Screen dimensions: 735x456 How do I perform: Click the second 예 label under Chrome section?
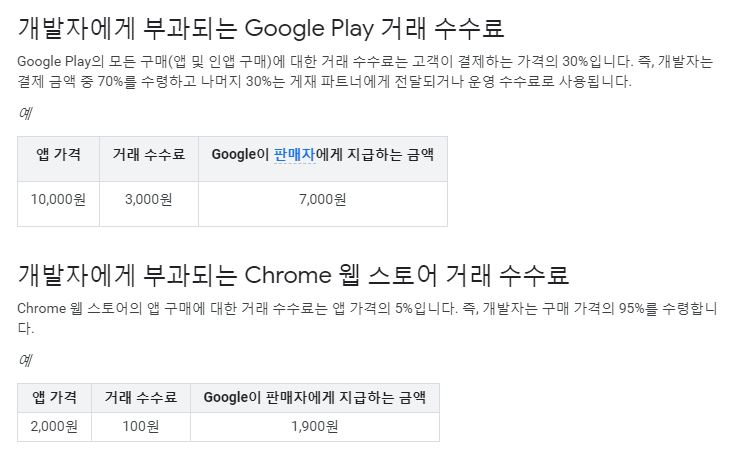(25, 360)
